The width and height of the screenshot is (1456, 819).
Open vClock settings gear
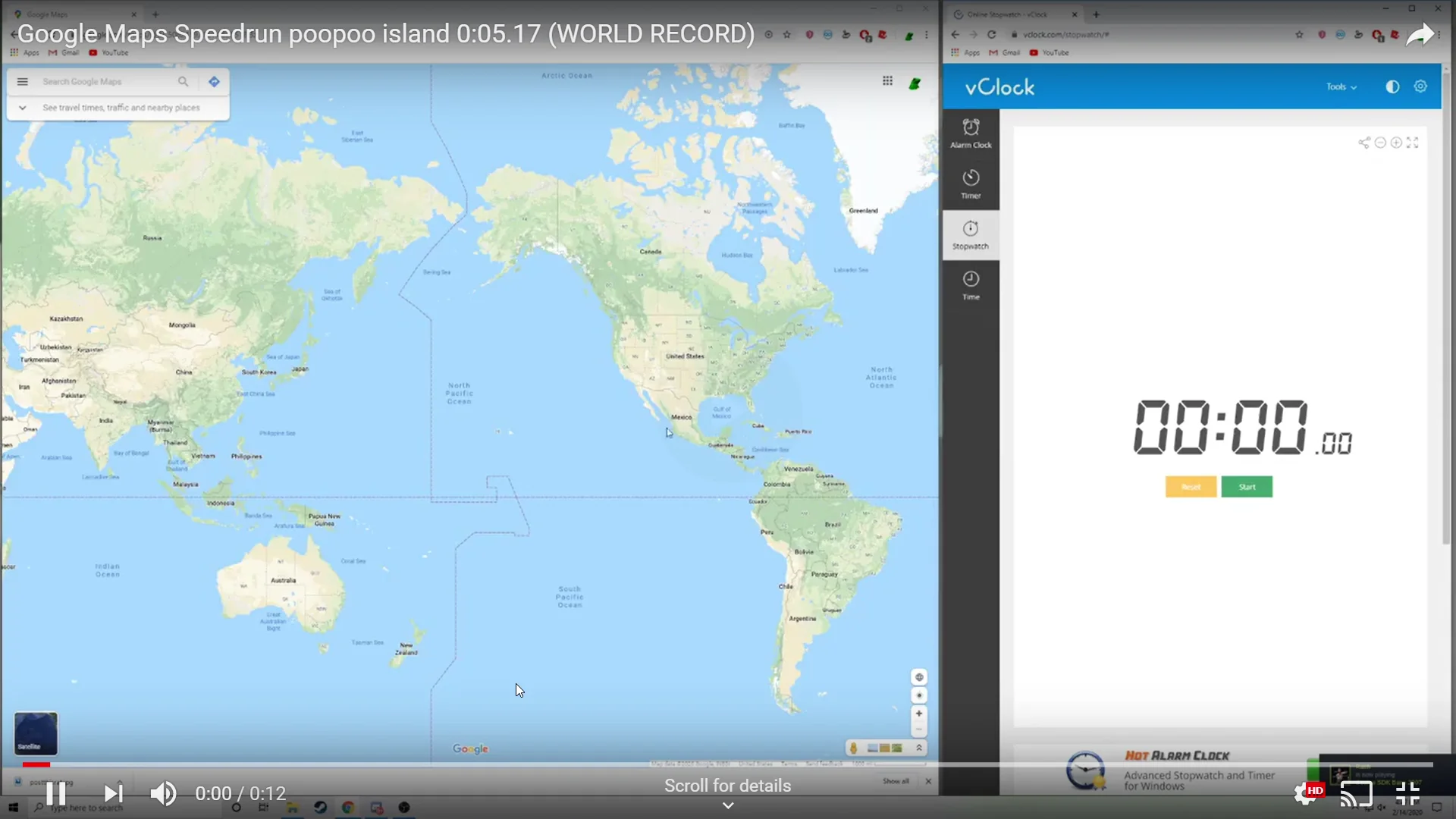point(1420,86)
